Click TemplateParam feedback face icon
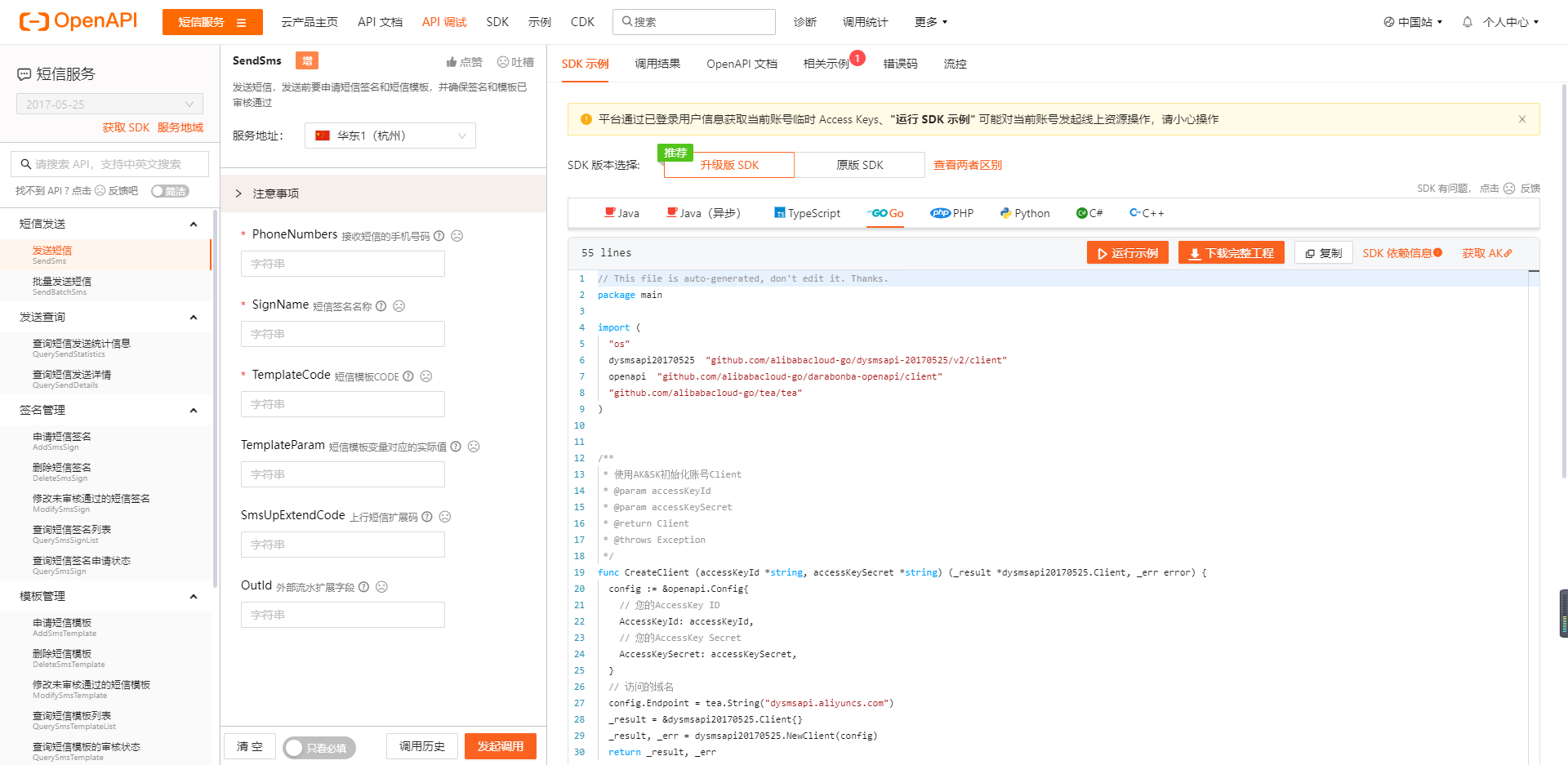 (x=474, y=447)
